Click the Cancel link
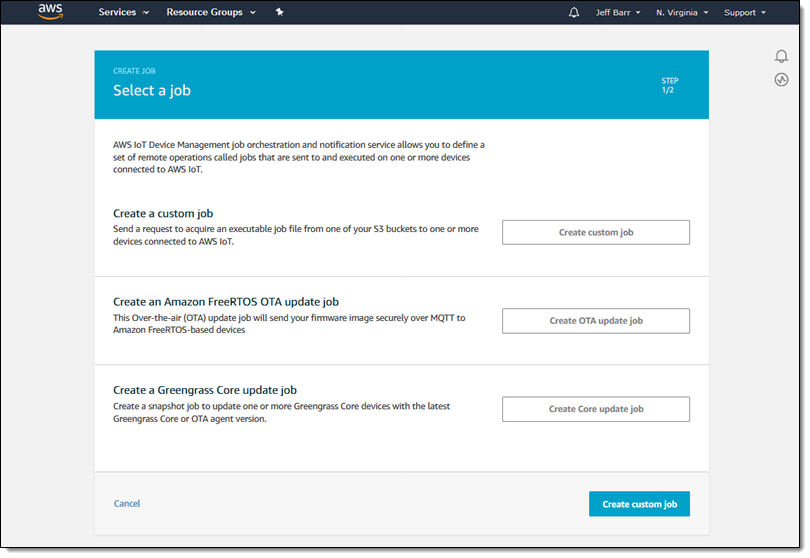This screenshot has height=558, width=810. click(x=127, y=504)
